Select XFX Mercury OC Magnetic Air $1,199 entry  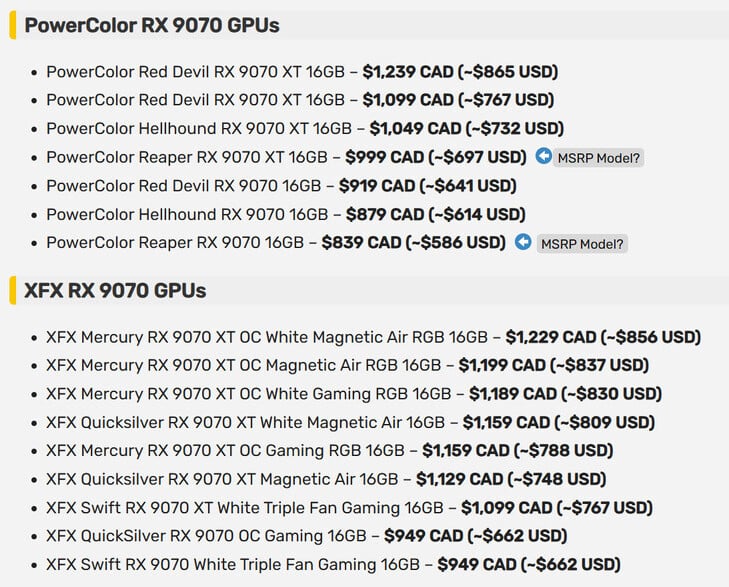click(x=347, y=365)
